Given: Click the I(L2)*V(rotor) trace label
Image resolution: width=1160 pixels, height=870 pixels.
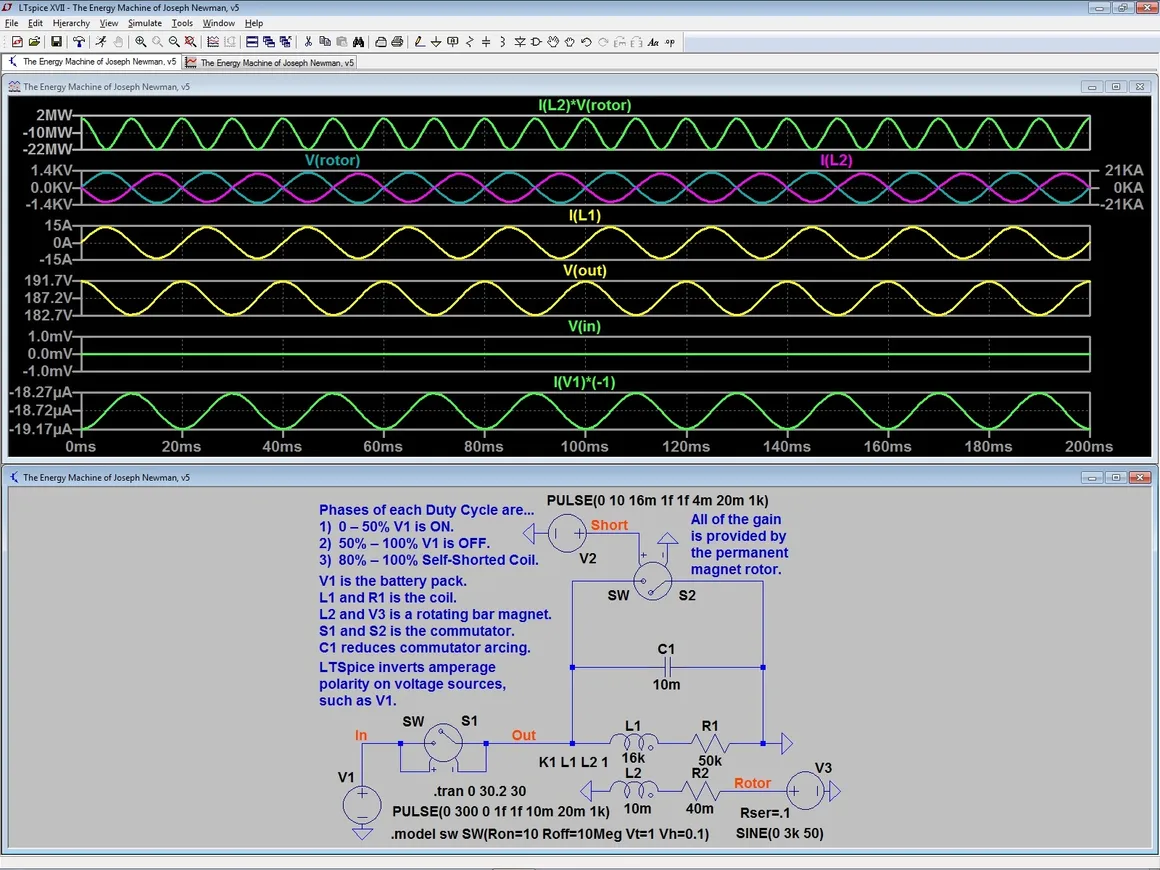Looking at the screenshot, I should pos(584,105).
